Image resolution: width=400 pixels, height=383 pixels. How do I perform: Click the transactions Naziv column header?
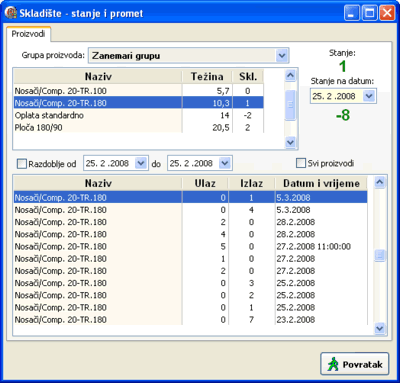[98, 183]
